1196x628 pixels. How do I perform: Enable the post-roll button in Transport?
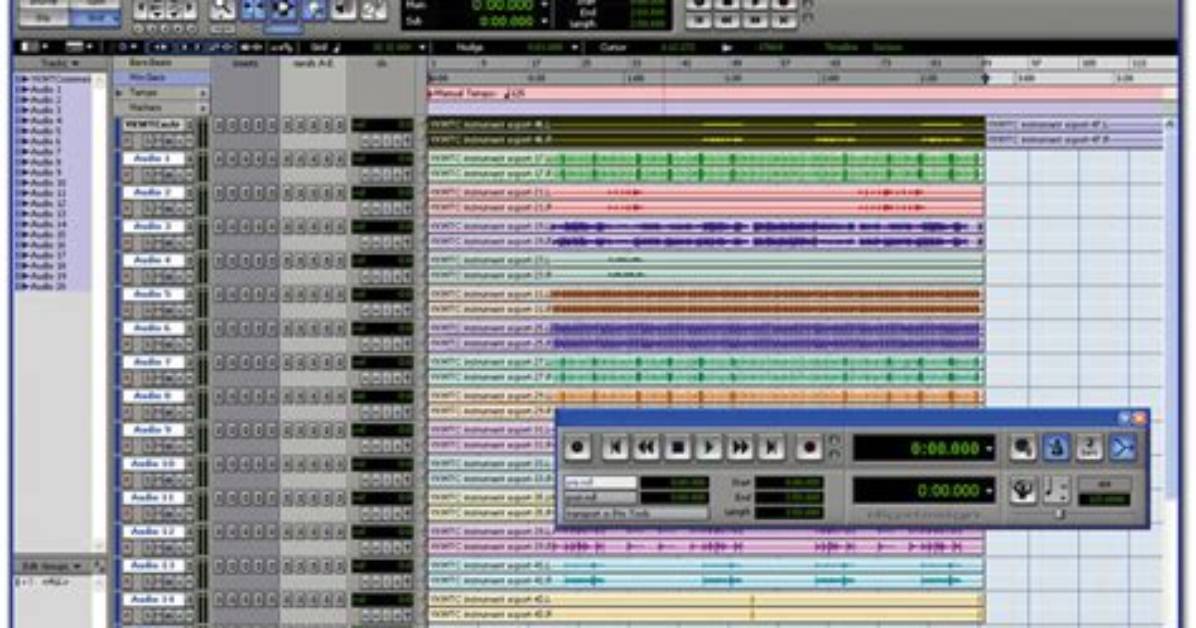tap(600, 498)
